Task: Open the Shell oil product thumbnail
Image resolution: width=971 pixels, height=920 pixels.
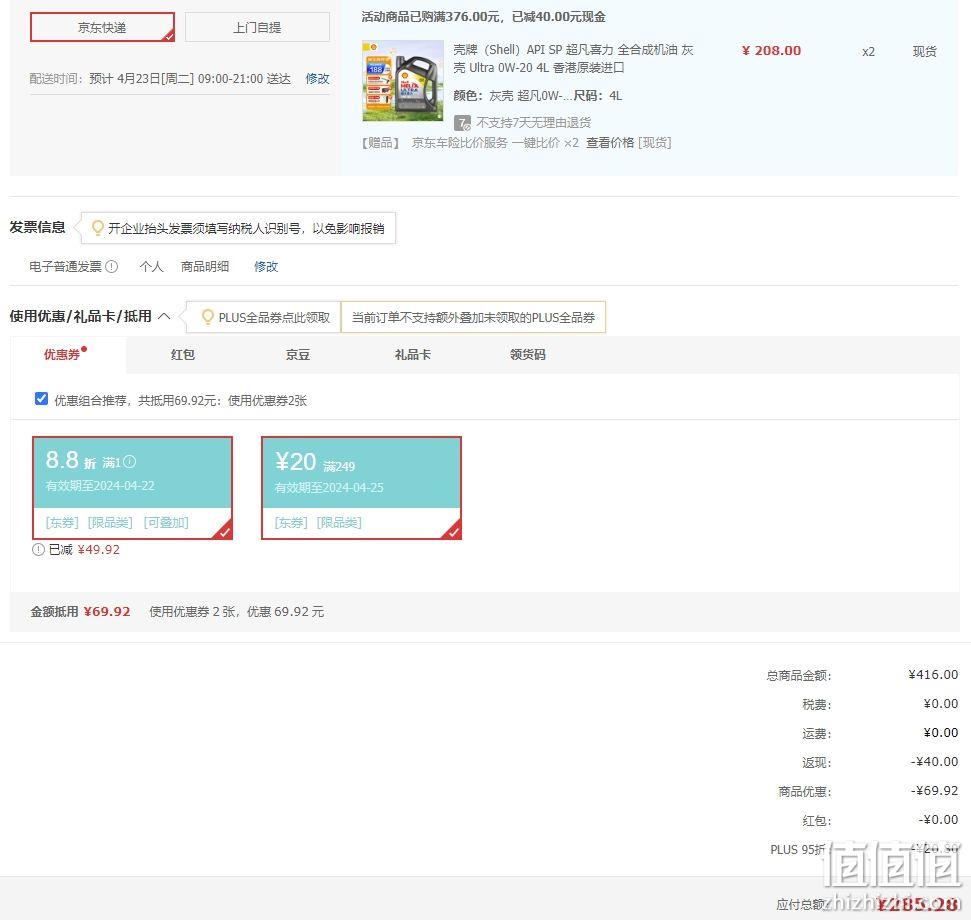Action: coord(403,80)
